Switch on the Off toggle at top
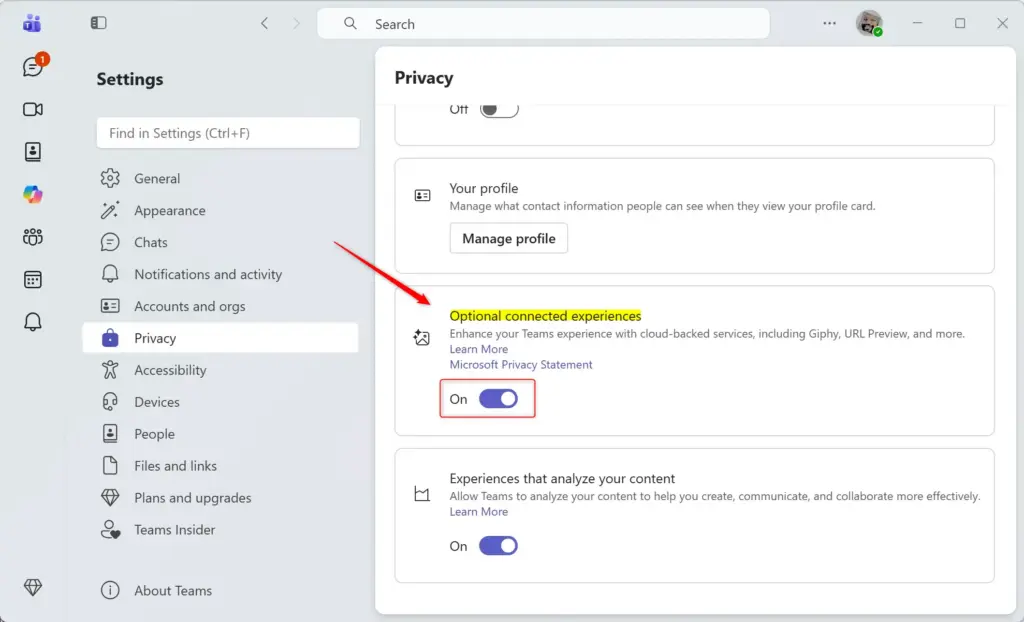 [x=499, y=108]
